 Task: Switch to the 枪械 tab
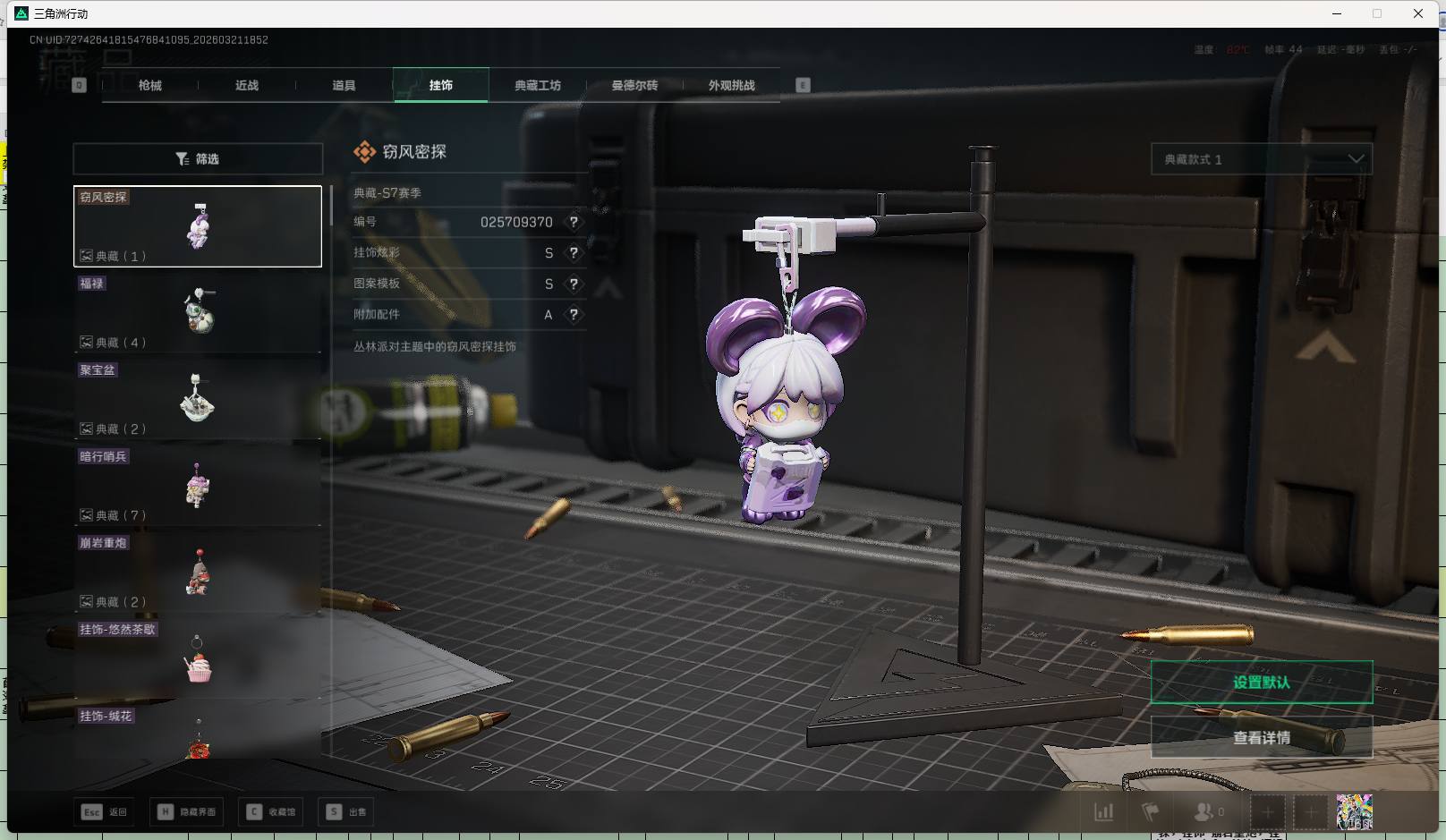coord(150,85)
